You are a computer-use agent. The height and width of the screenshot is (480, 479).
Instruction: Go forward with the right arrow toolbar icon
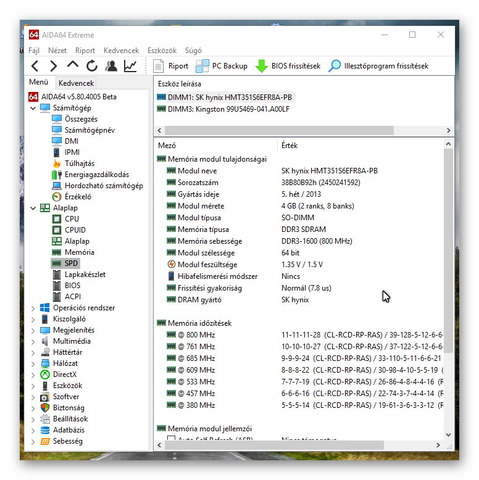pyautogui.click(x=53, y=66)
